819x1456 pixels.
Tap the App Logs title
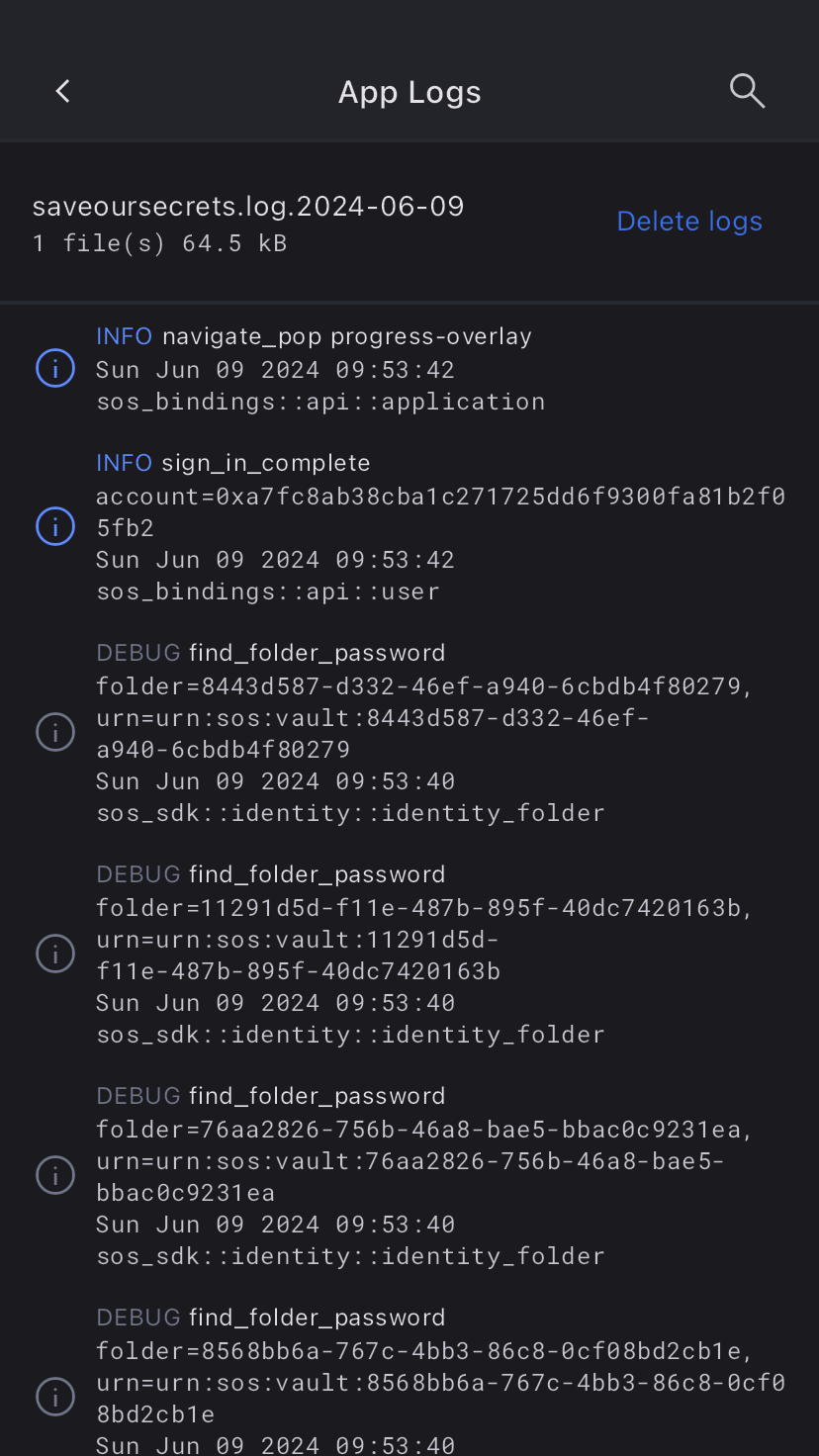(409, 92)
